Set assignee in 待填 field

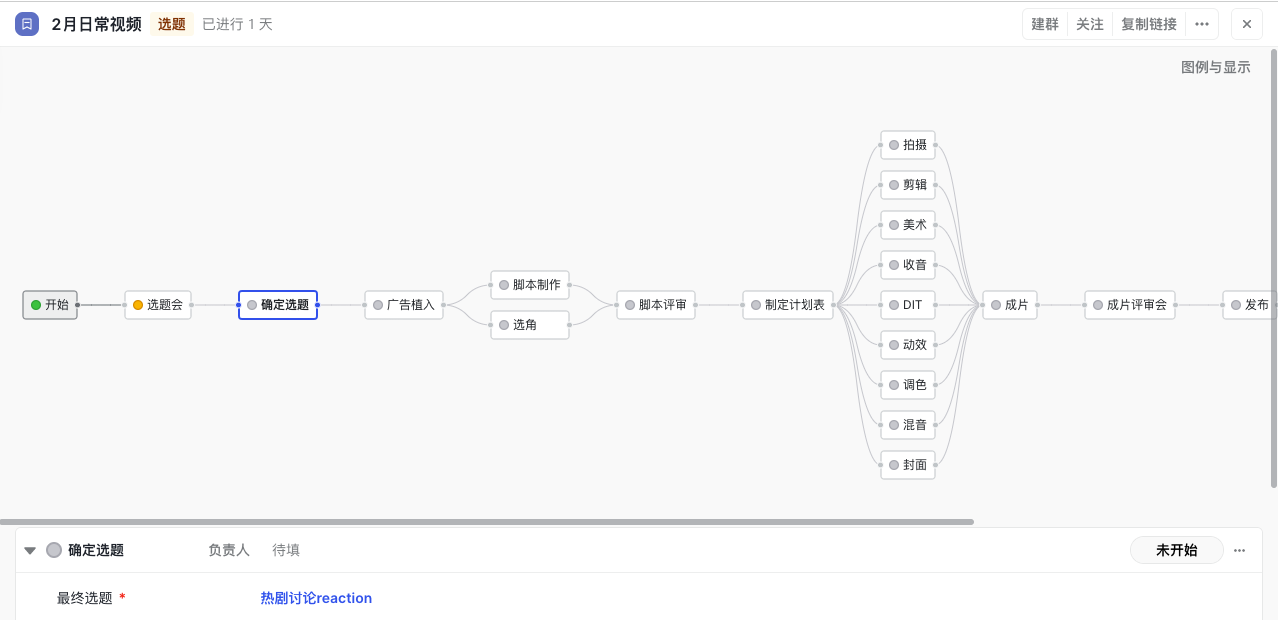(x=286, y=550)
